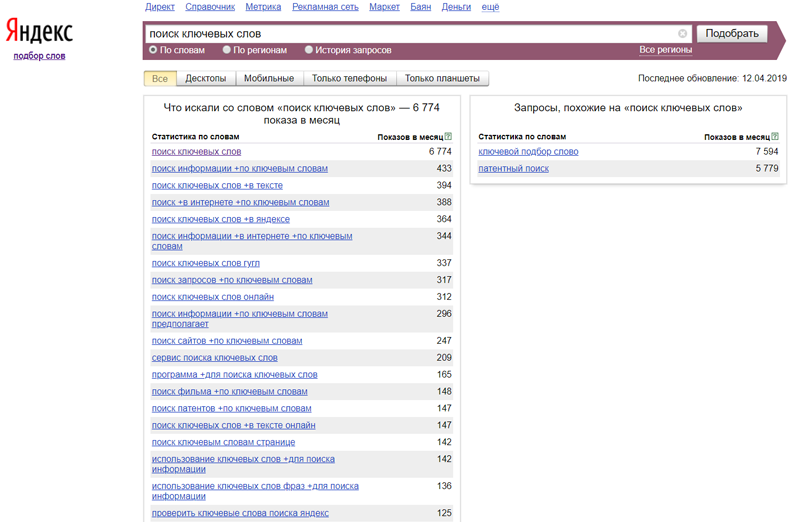Expand the 'ещё' services menu

tap(490, 7)
